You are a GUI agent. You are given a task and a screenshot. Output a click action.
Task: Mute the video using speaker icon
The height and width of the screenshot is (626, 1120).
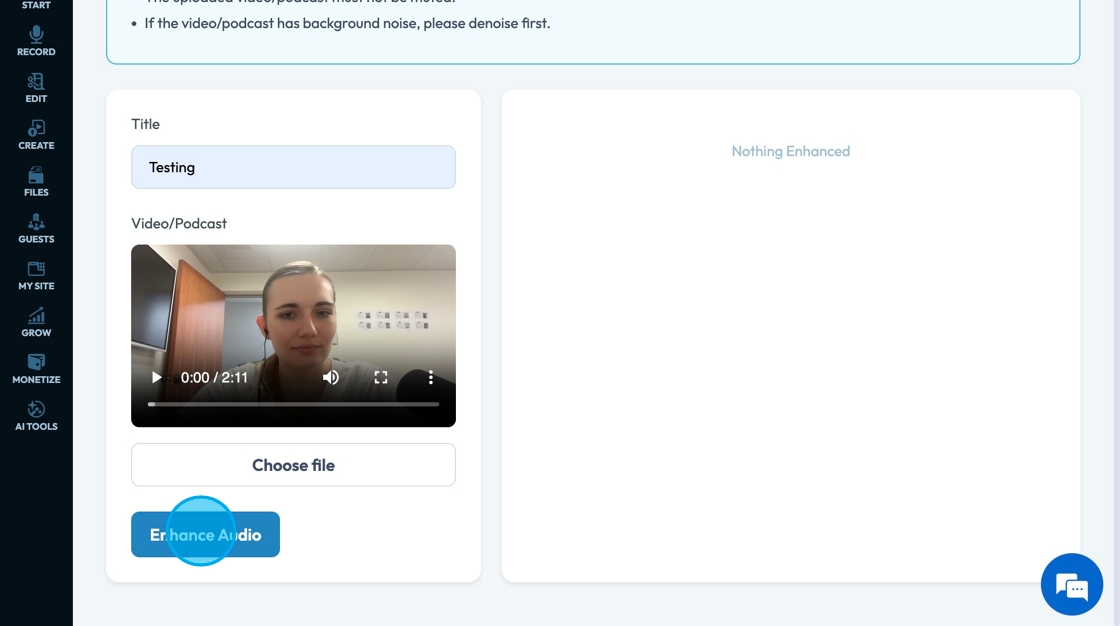click(x=331, y=377)
